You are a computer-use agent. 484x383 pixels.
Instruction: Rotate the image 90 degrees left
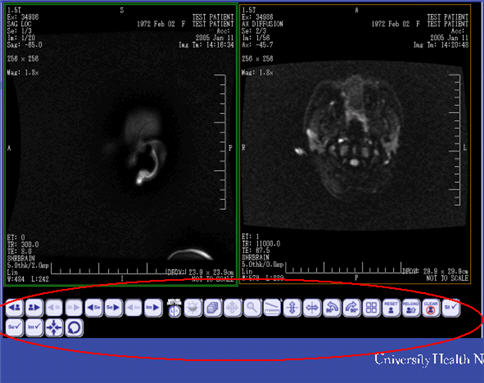coord(332,308)
